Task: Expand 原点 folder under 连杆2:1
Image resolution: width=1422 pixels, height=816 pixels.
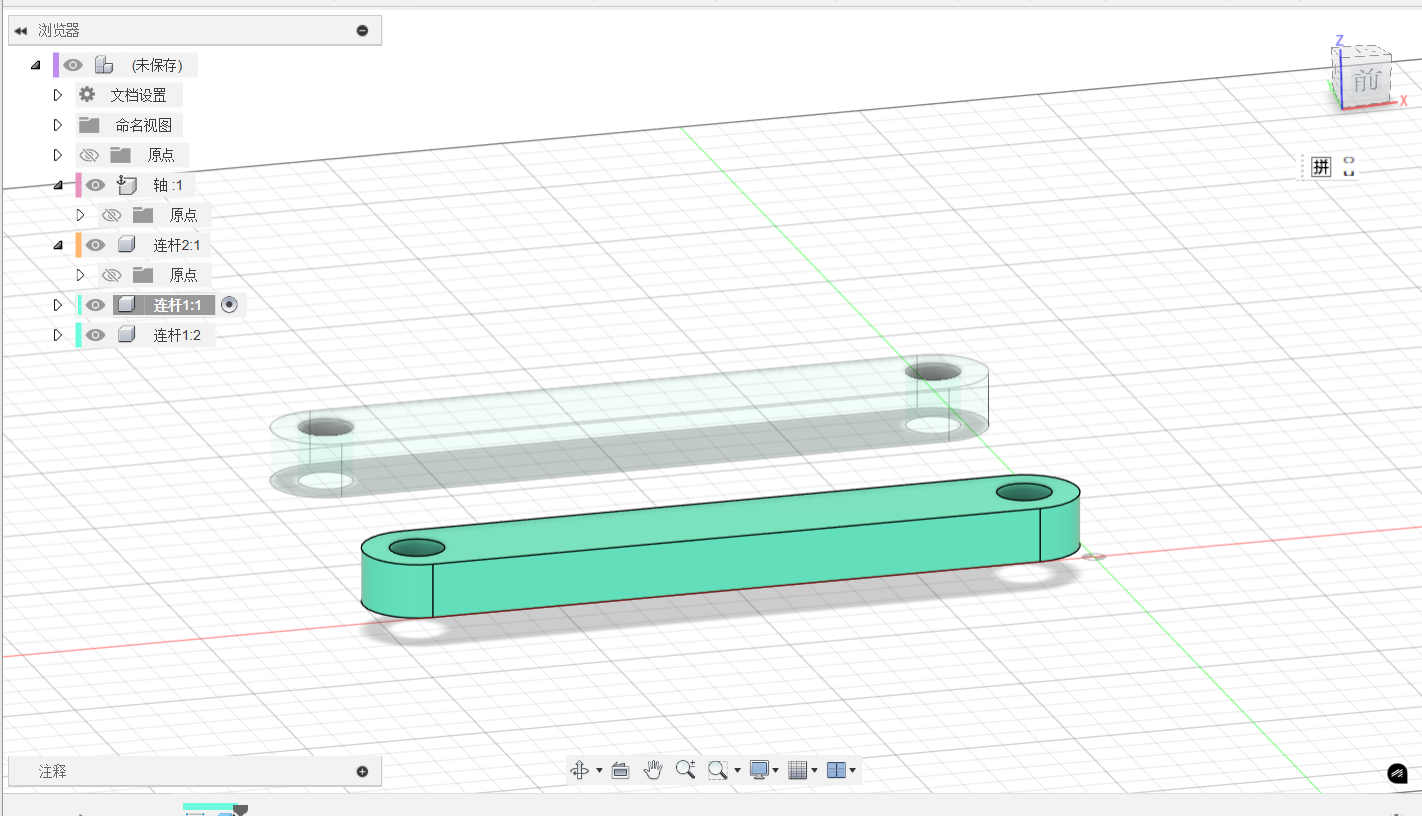Action: click(81, 275)
